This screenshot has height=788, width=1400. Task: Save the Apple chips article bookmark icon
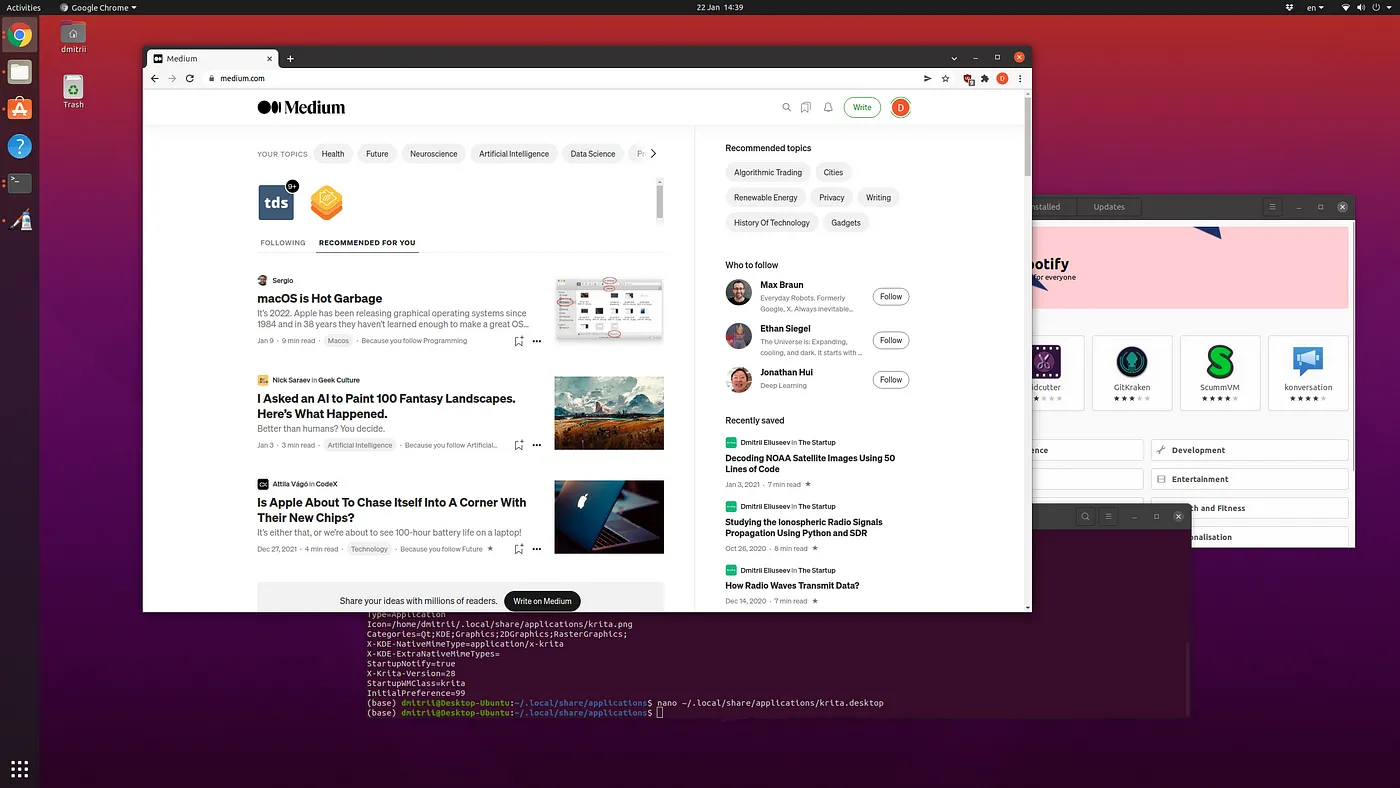tap(518, 549)
